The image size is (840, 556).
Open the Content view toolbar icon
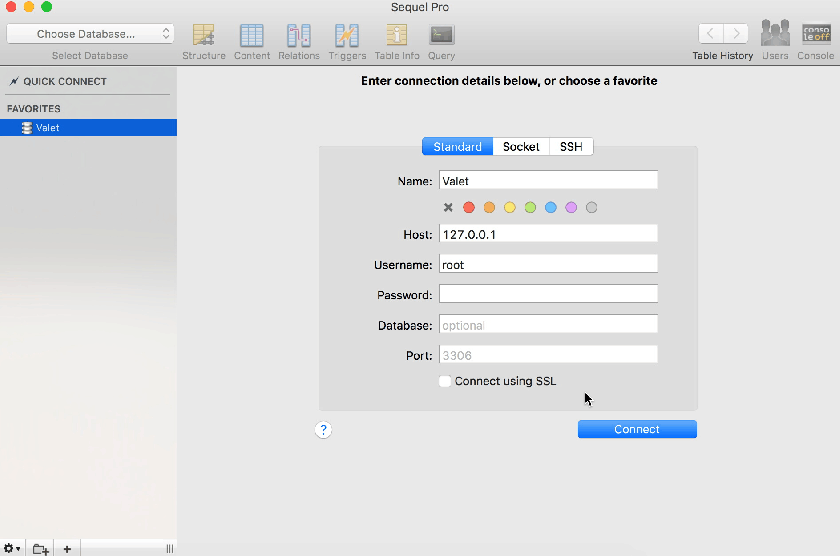click(252, 36)
